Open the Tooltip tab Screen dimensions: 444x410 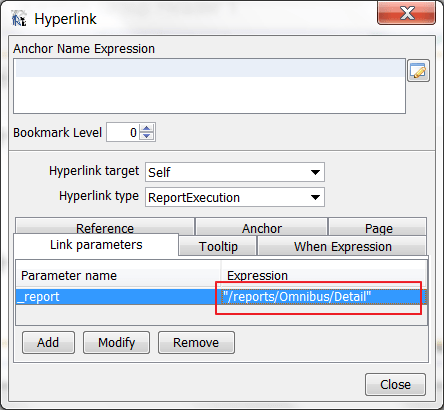click(218, 246)
